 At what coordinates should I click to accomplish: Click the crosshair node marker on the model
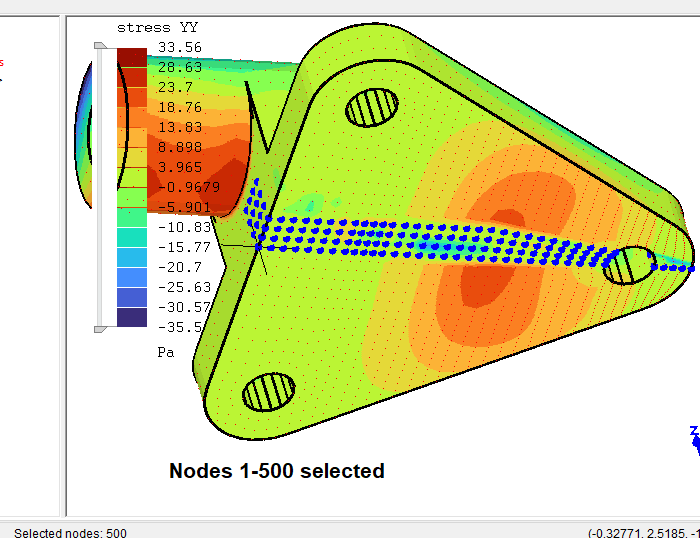[258, 245]
